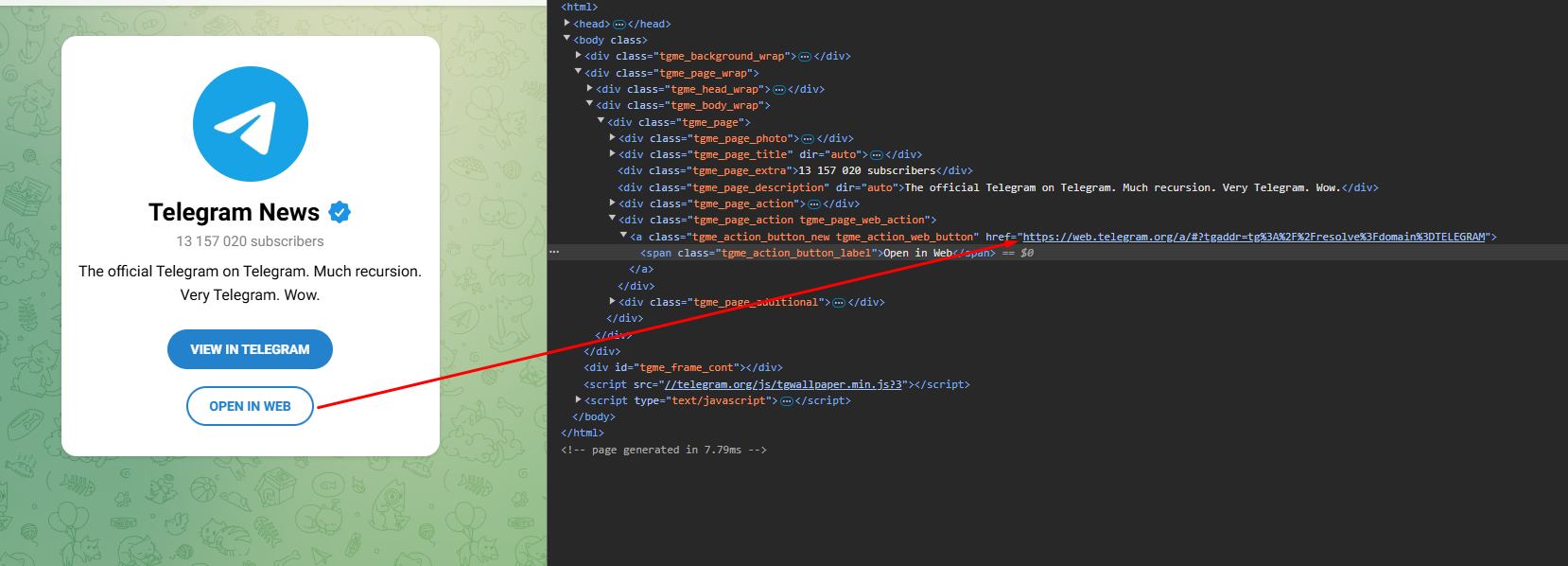
Task: Expand the tgme_head_wrap div
Action: (590, 88)
